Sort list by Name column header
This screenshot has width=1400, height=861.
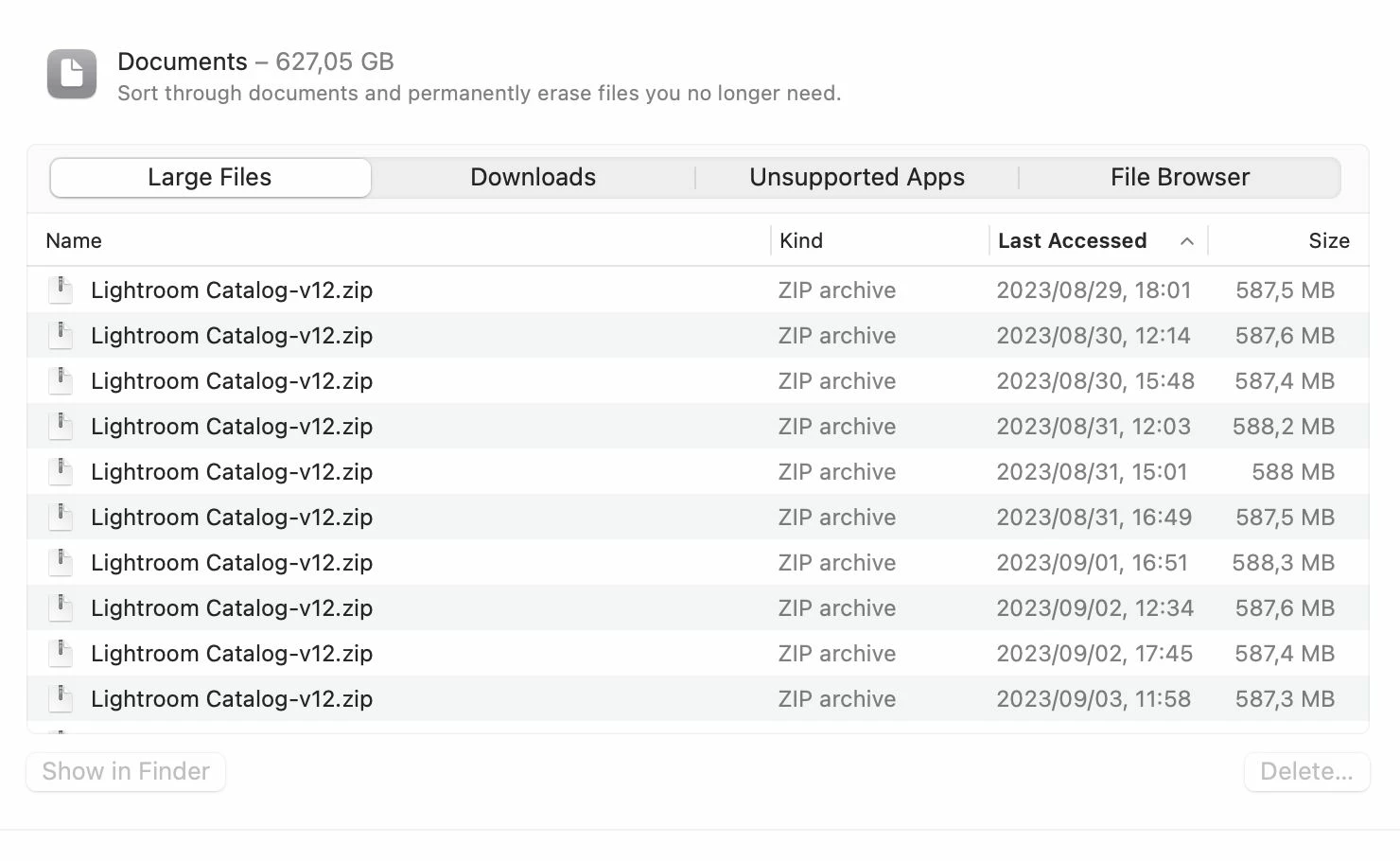(x=74, y=240)
